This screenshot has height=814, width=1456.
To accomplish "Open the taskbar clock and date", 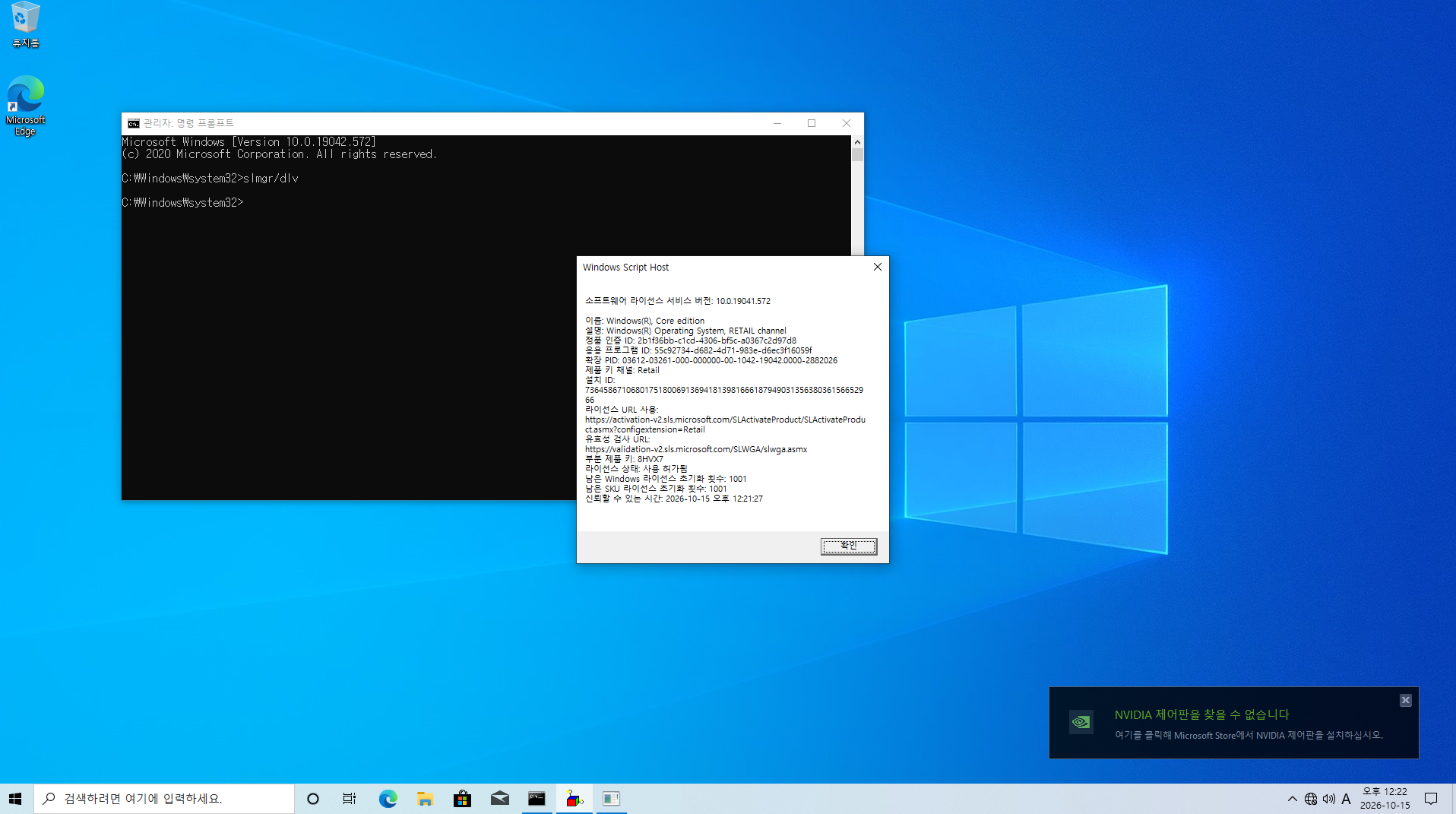I will [1385, 799].
